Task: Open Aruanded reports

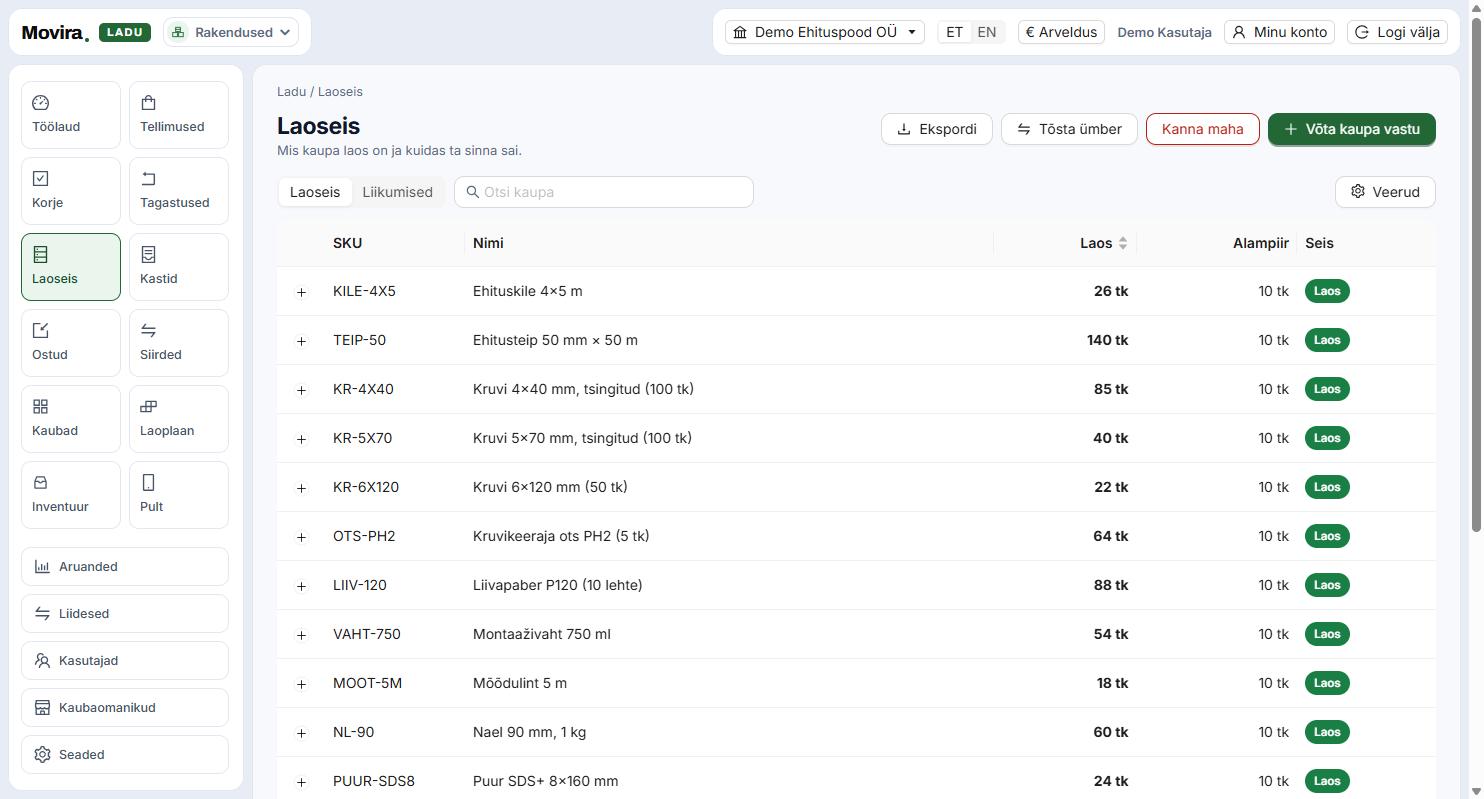Action: [125, 566]
